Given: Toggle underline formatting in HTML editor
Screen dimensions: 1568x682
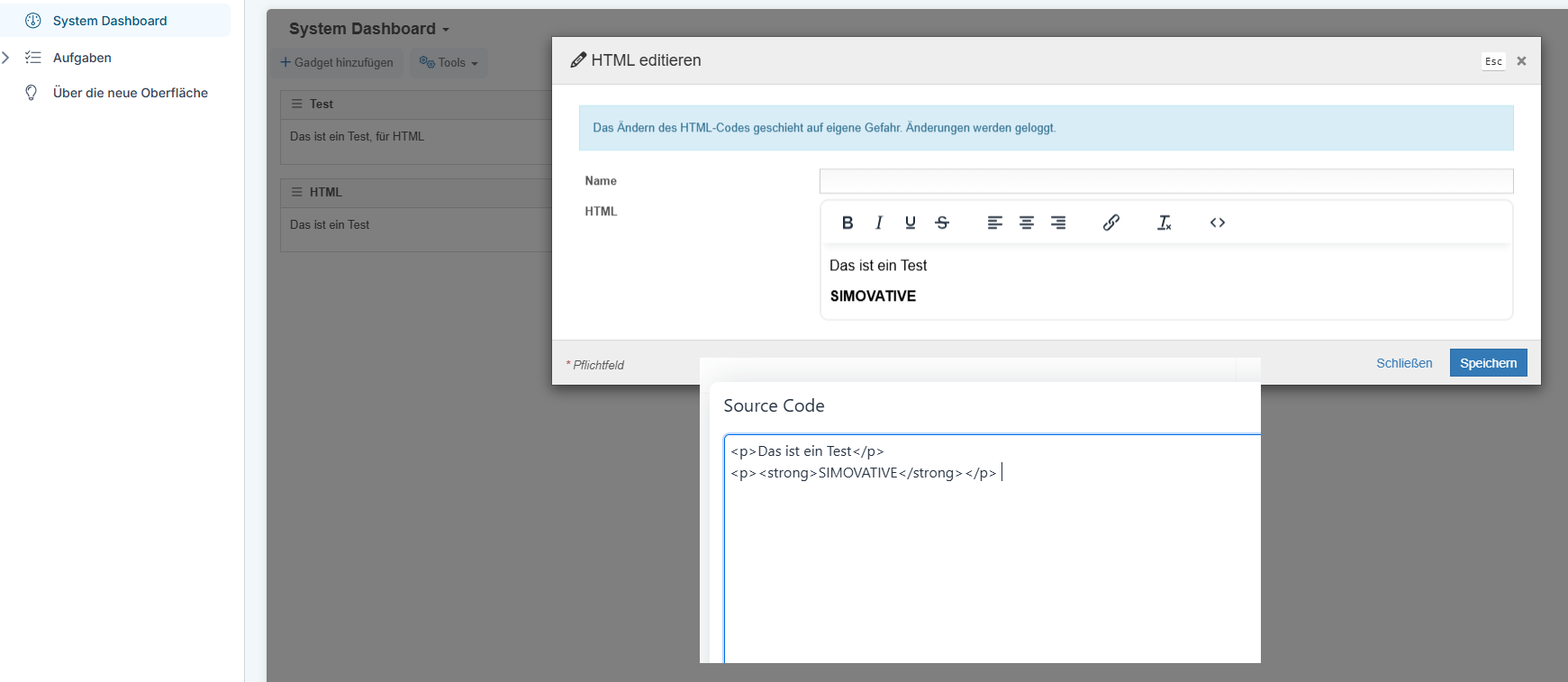Looking at the screenshot, I should (911, 223).
